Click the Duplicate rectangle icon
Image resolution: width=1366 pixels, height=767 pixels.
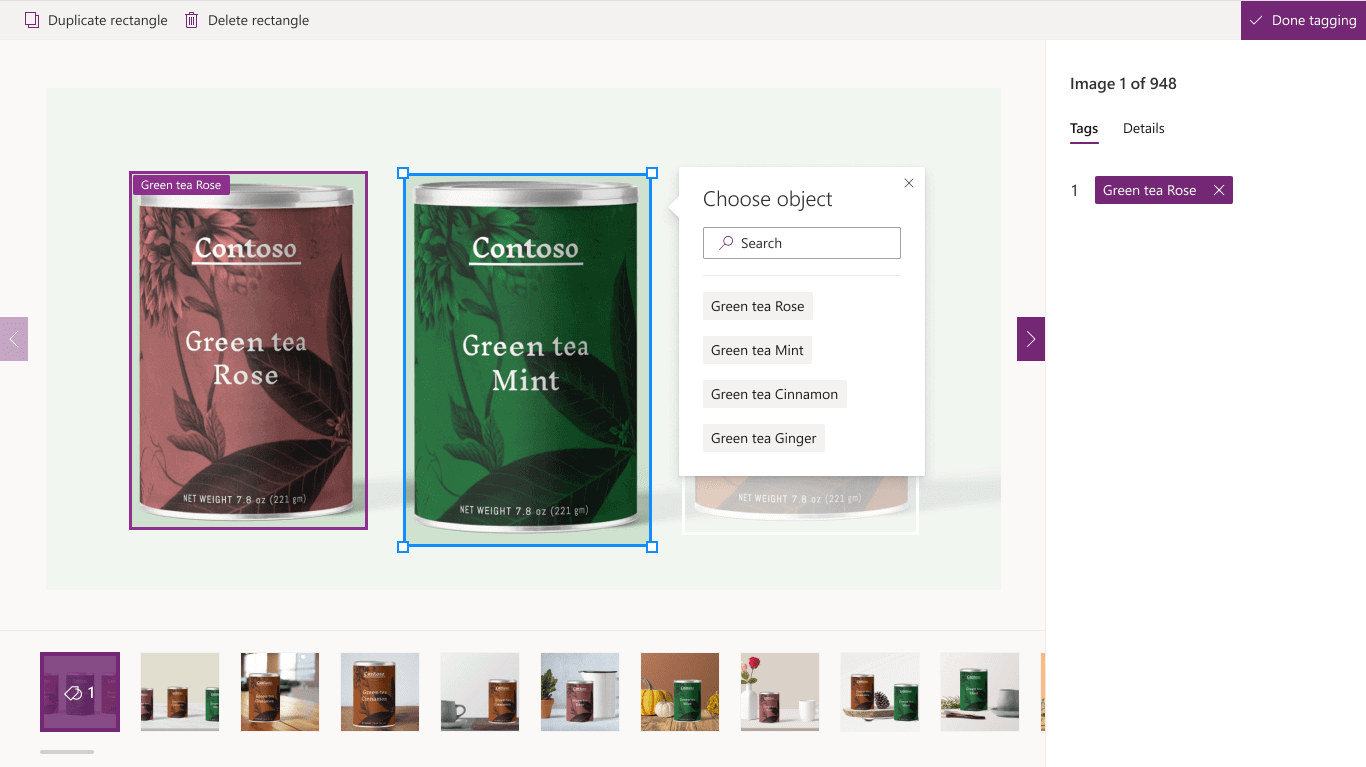pos(32,20)
